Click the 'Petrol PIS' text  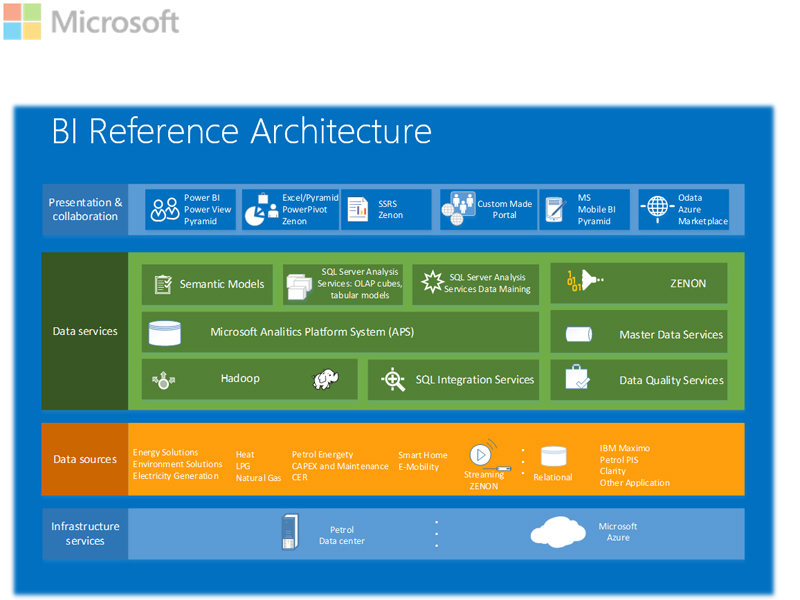tap(618, 460)
